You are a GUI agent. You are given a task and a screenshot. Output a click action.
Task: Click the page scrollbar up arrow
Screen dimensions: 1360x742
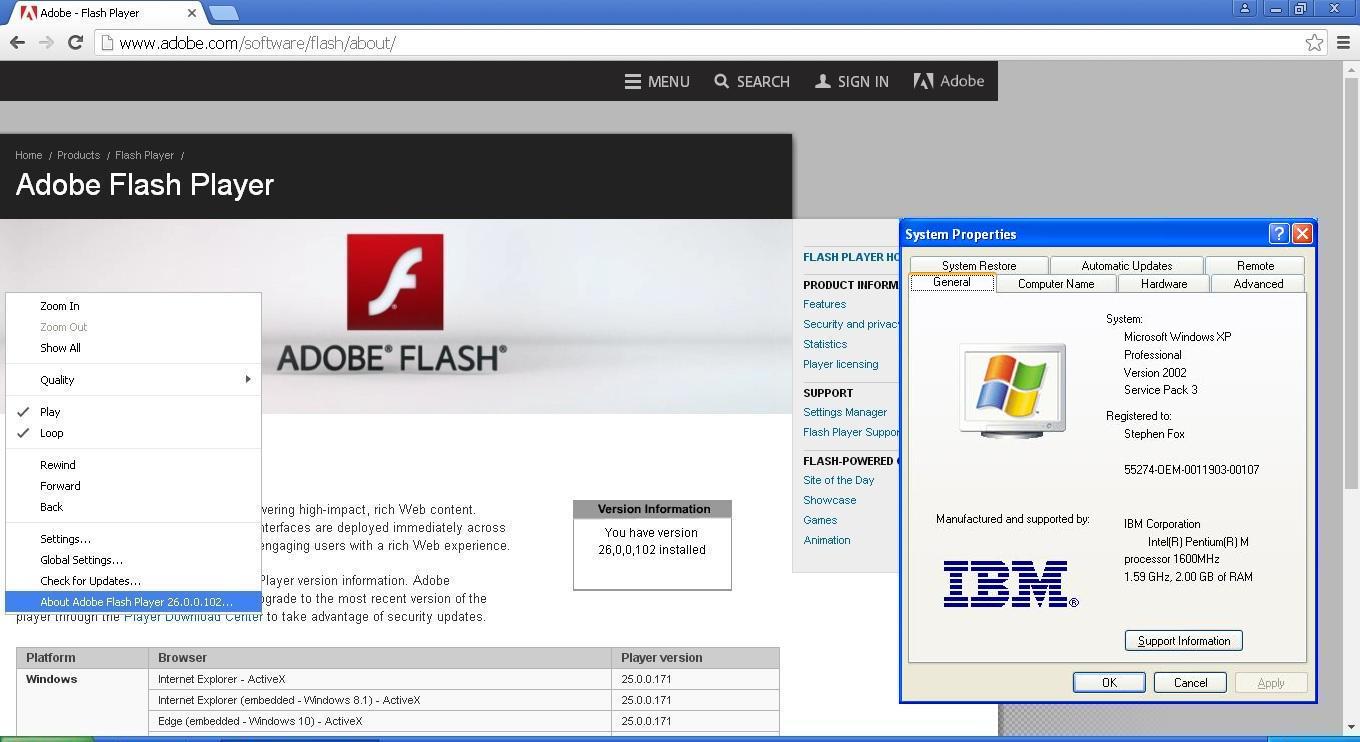[x=1351, y=69]
